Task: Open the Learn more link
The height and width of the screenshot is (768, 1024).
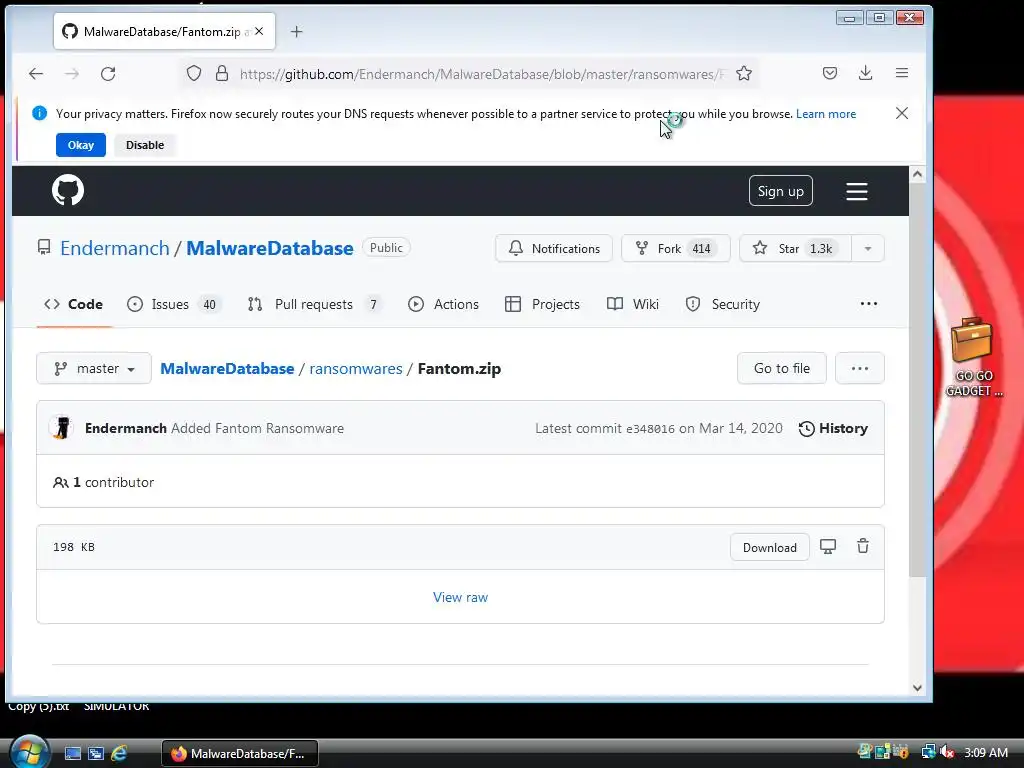Action: [825, 114]
